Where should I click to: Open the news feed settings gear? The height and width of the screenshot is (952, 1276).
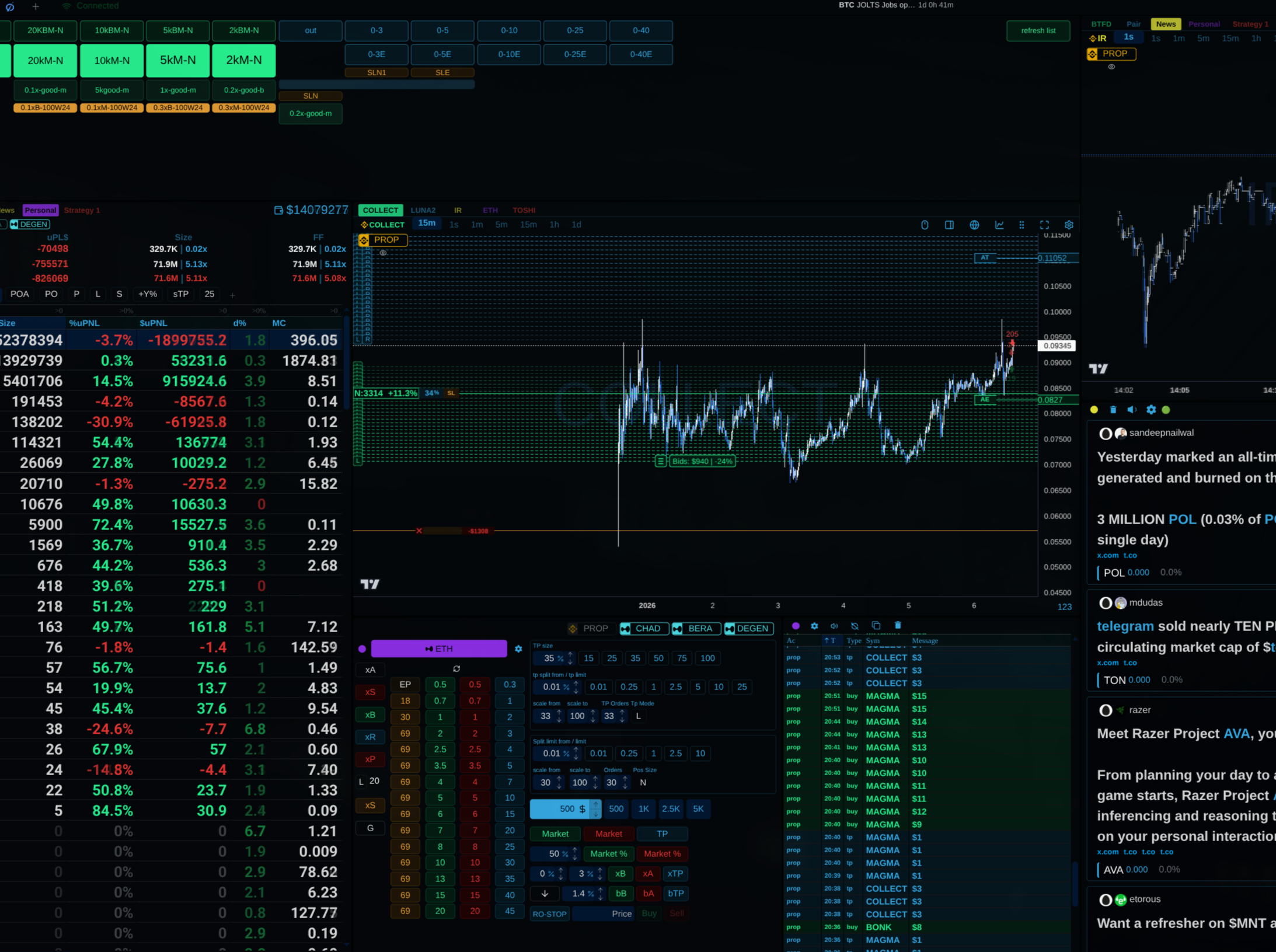click(x=1151, y=410)
